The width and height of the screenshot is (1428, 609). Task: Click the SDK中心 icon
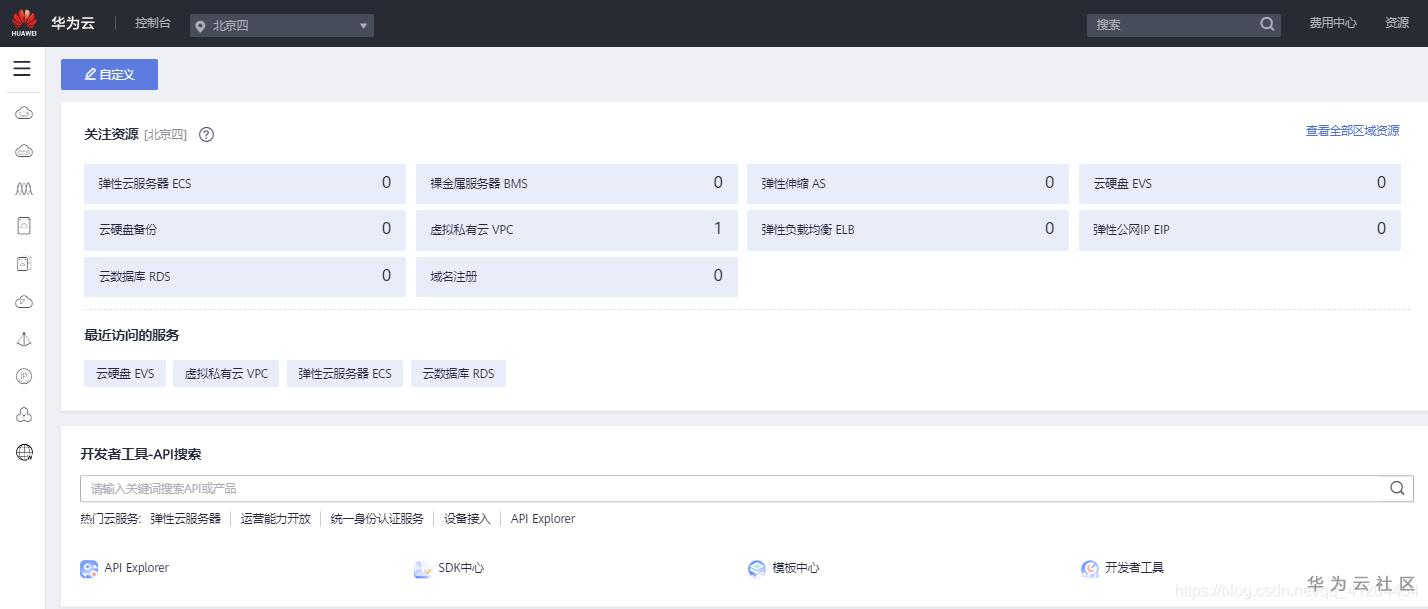[423, 569]
